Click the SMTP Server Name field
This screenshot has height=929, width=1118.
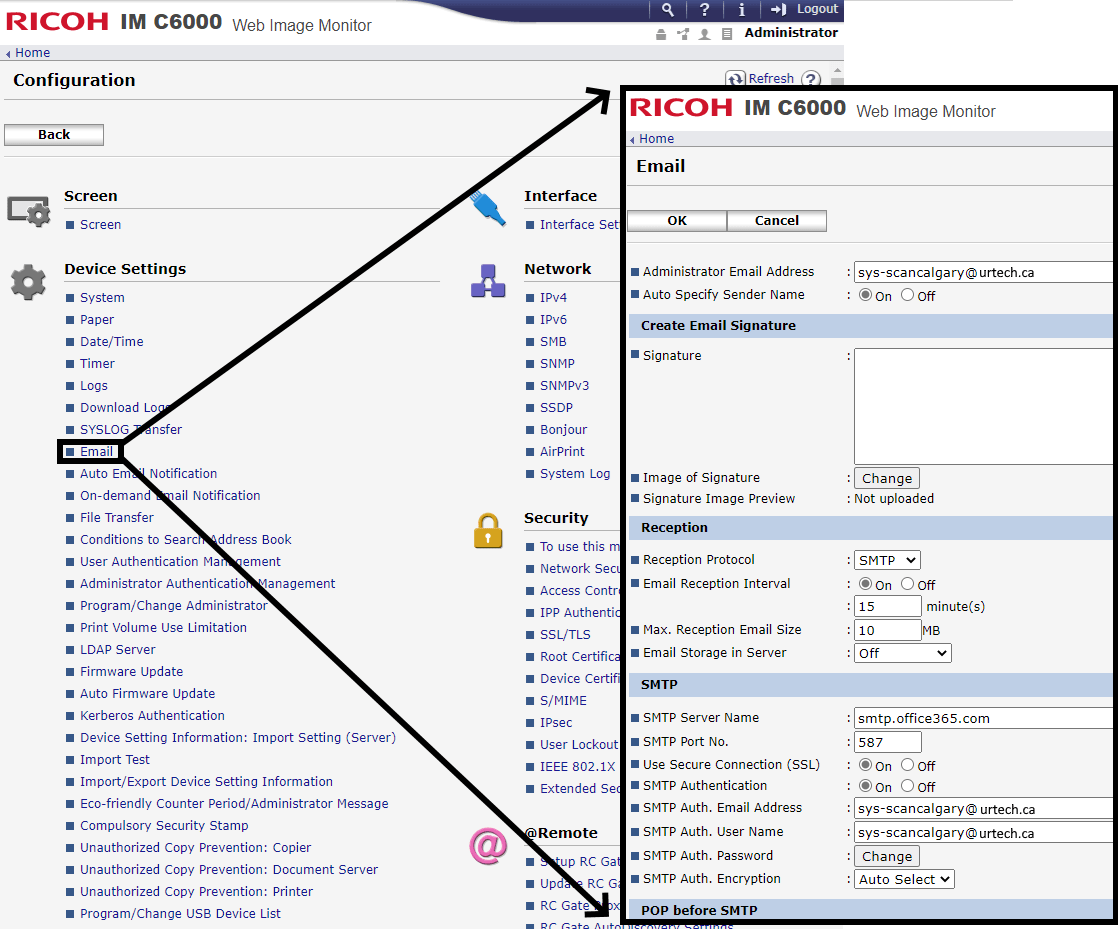tap(980, 718)
